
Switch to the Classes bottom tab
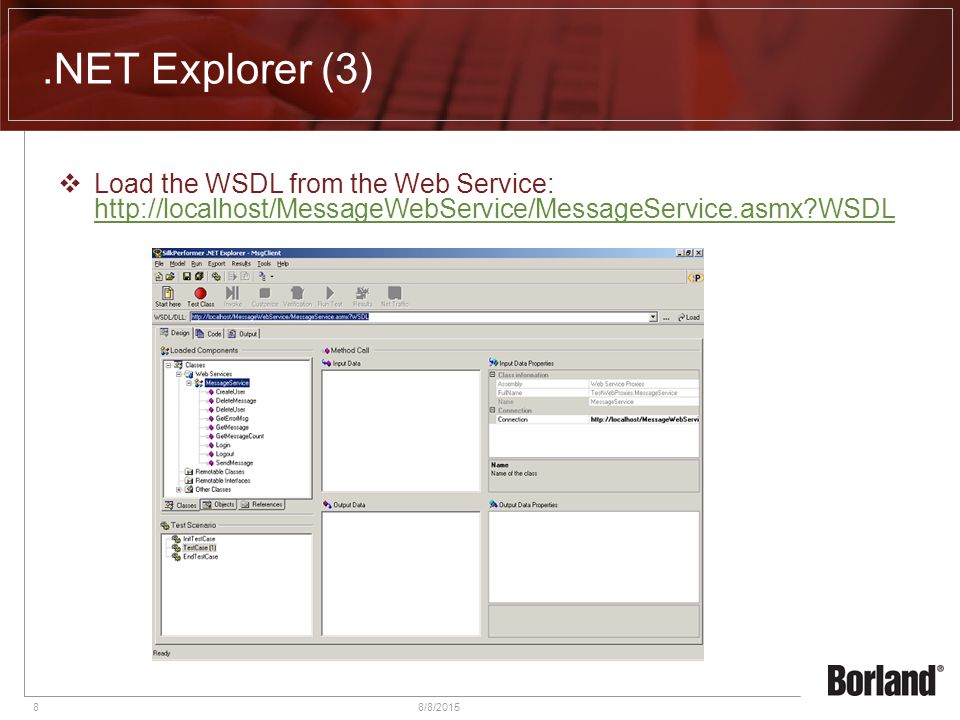click(180, 505)
